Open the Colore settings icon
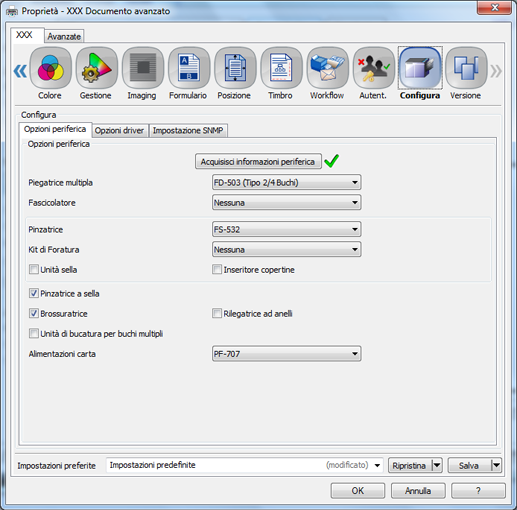 tap(50, 68)
